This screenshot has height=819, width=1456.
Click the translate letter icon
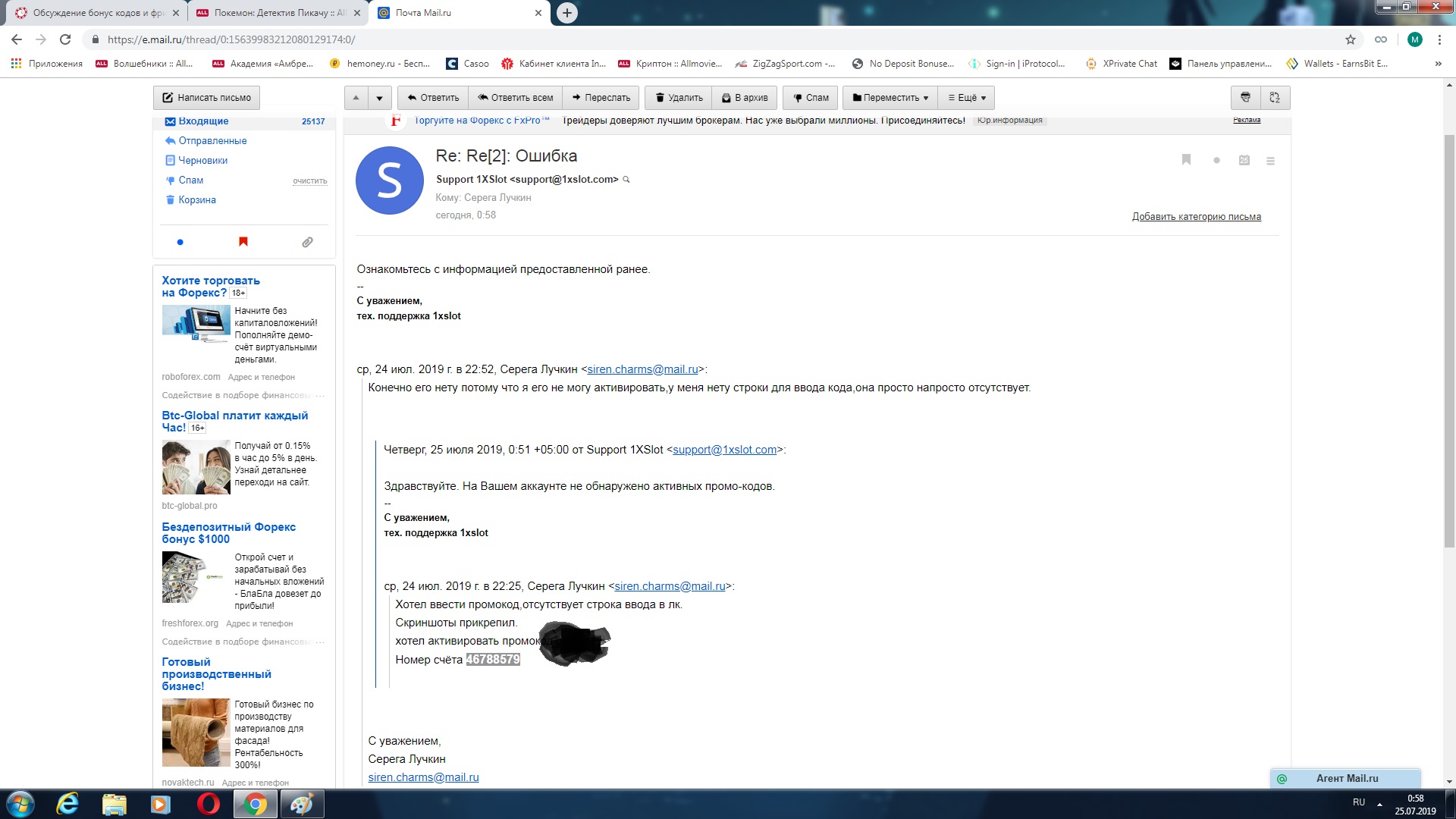(1275, 98)
